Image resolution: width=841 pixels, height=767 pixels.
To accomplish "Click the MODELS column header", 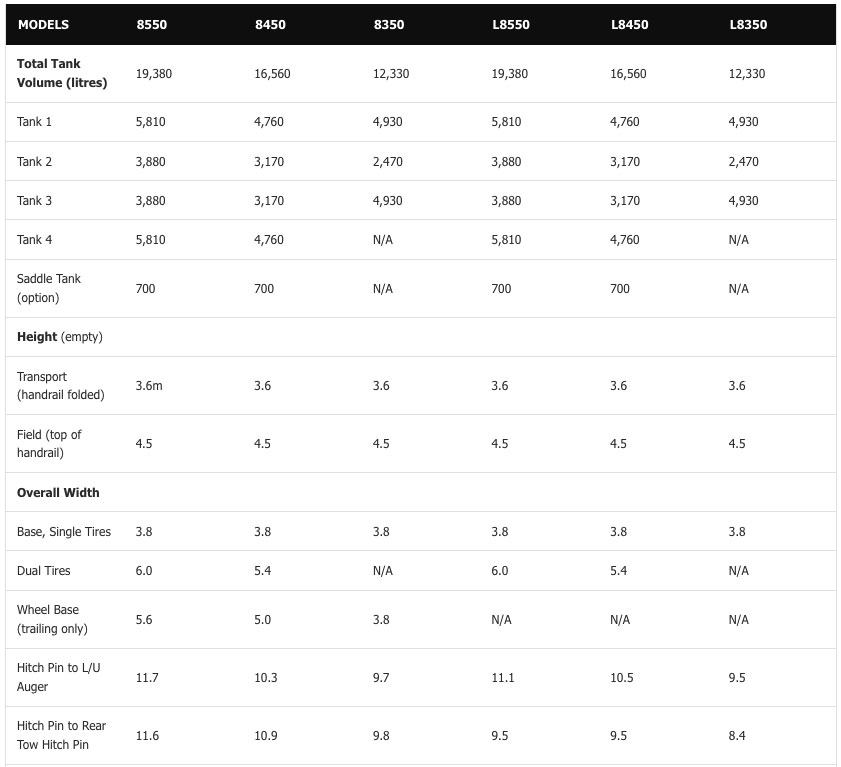I will [43, 25].
